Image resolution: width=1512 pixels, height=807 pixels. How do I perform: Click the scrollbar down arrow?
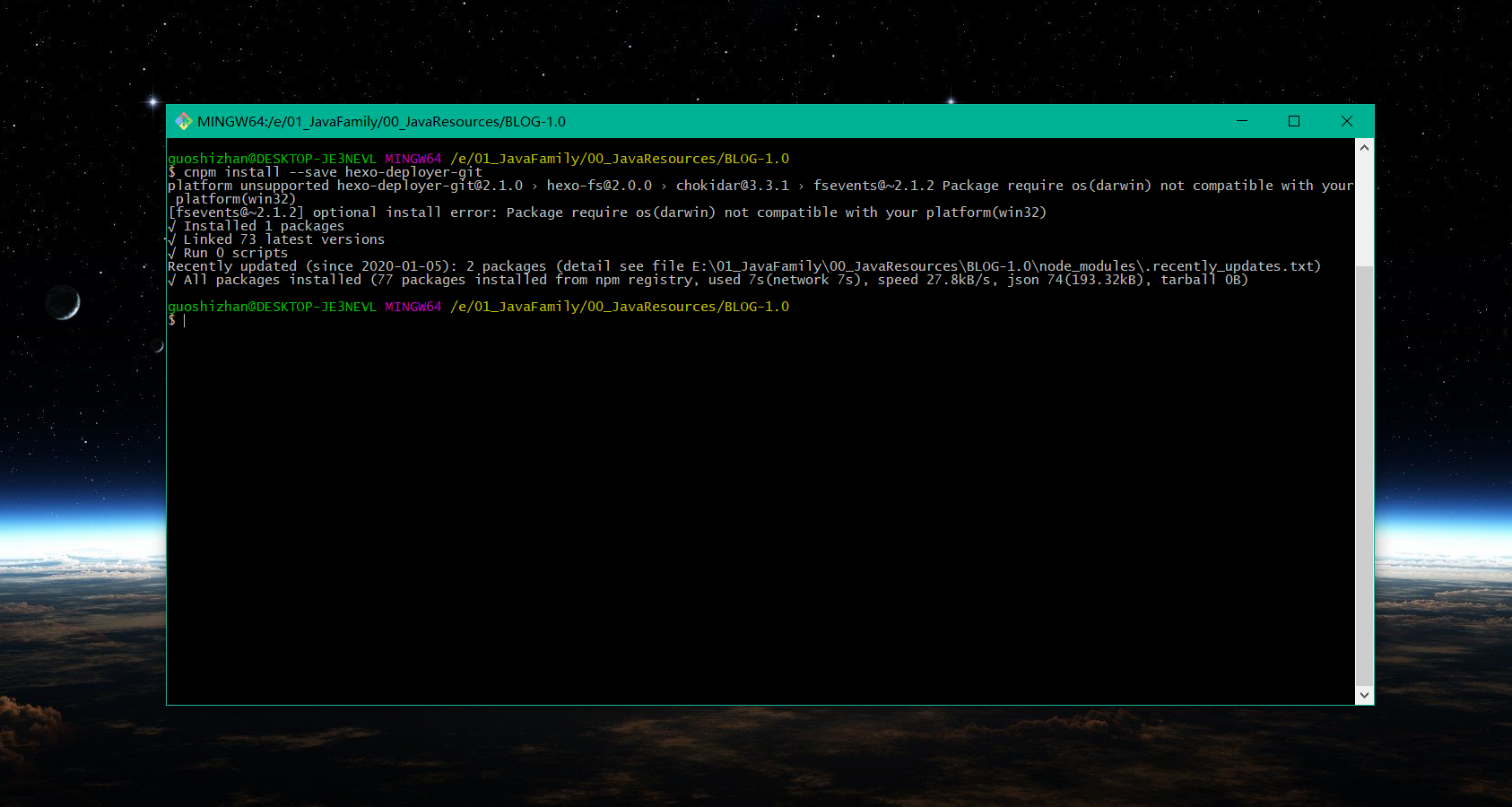(1364, 695)
